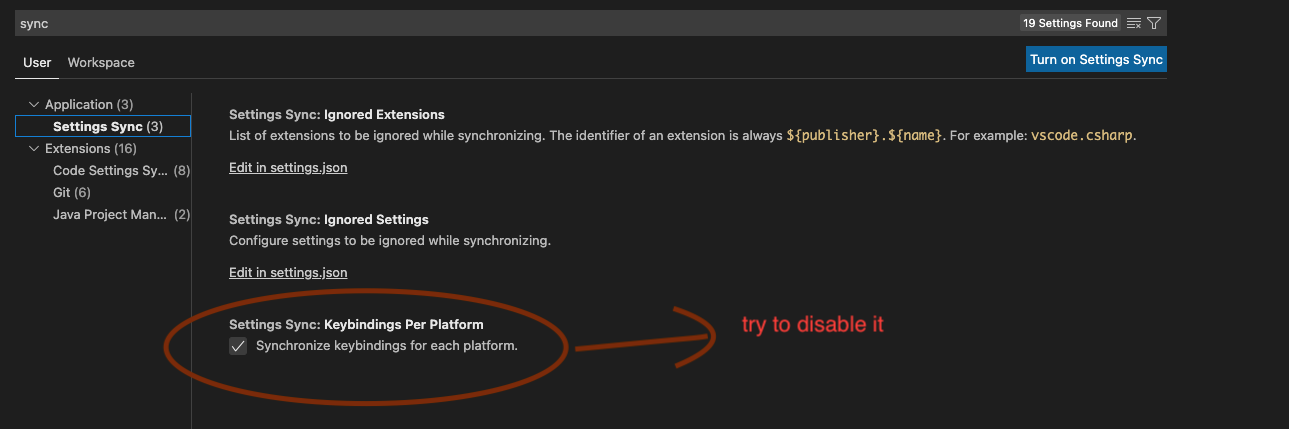This screenshot has height=429, width=1289.
Task: Open Edit in settings.json for Ignored Extensions
Action: 288,167
